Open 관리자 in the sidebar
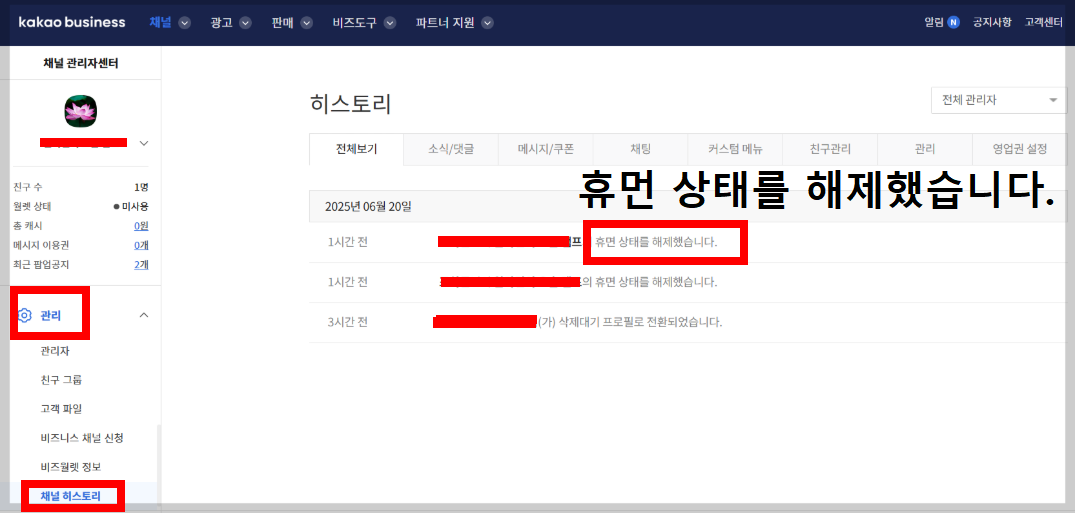 [x=55, y=351]
